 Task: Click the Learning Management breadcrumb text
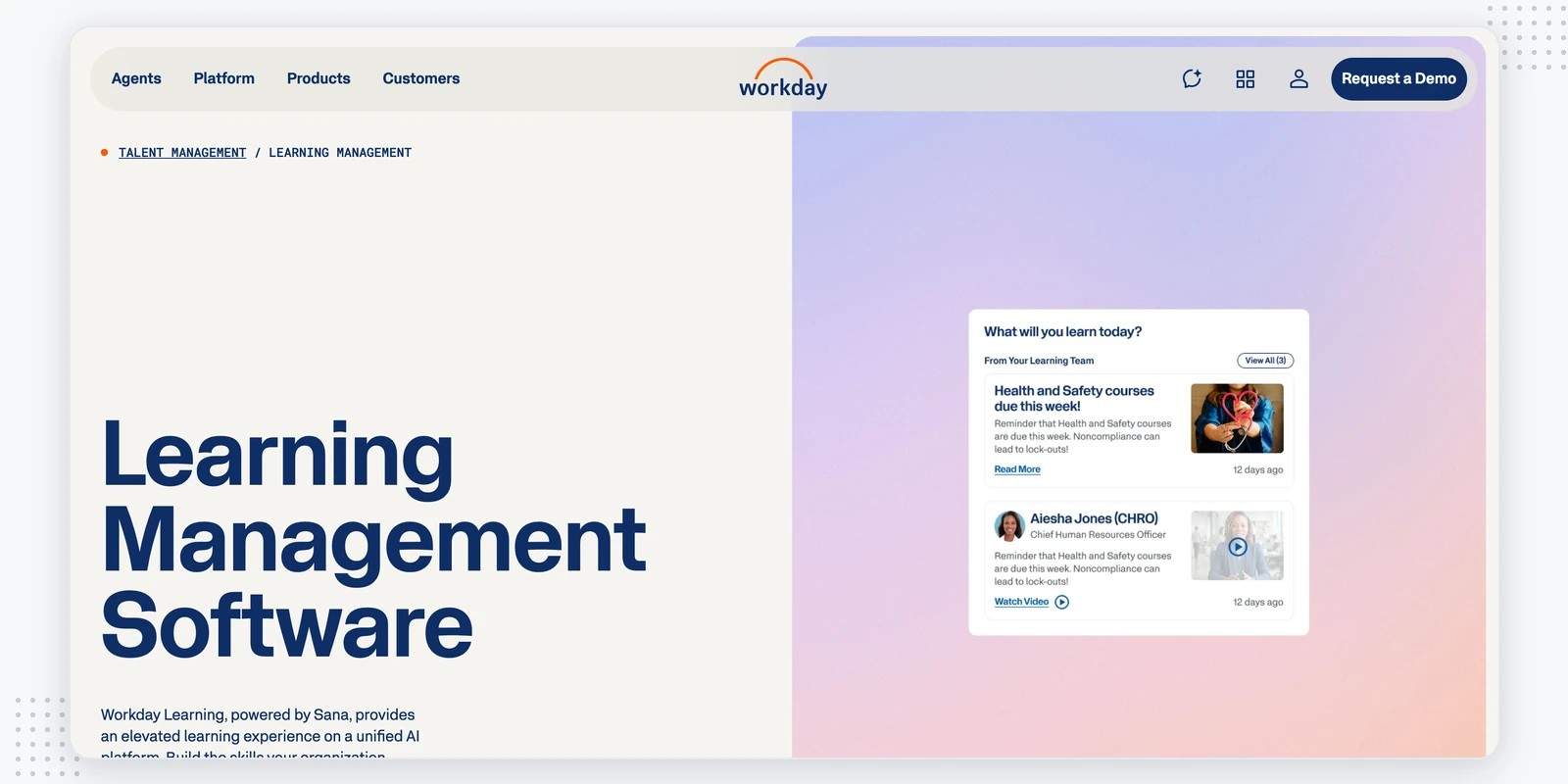(x=340, y=153)
